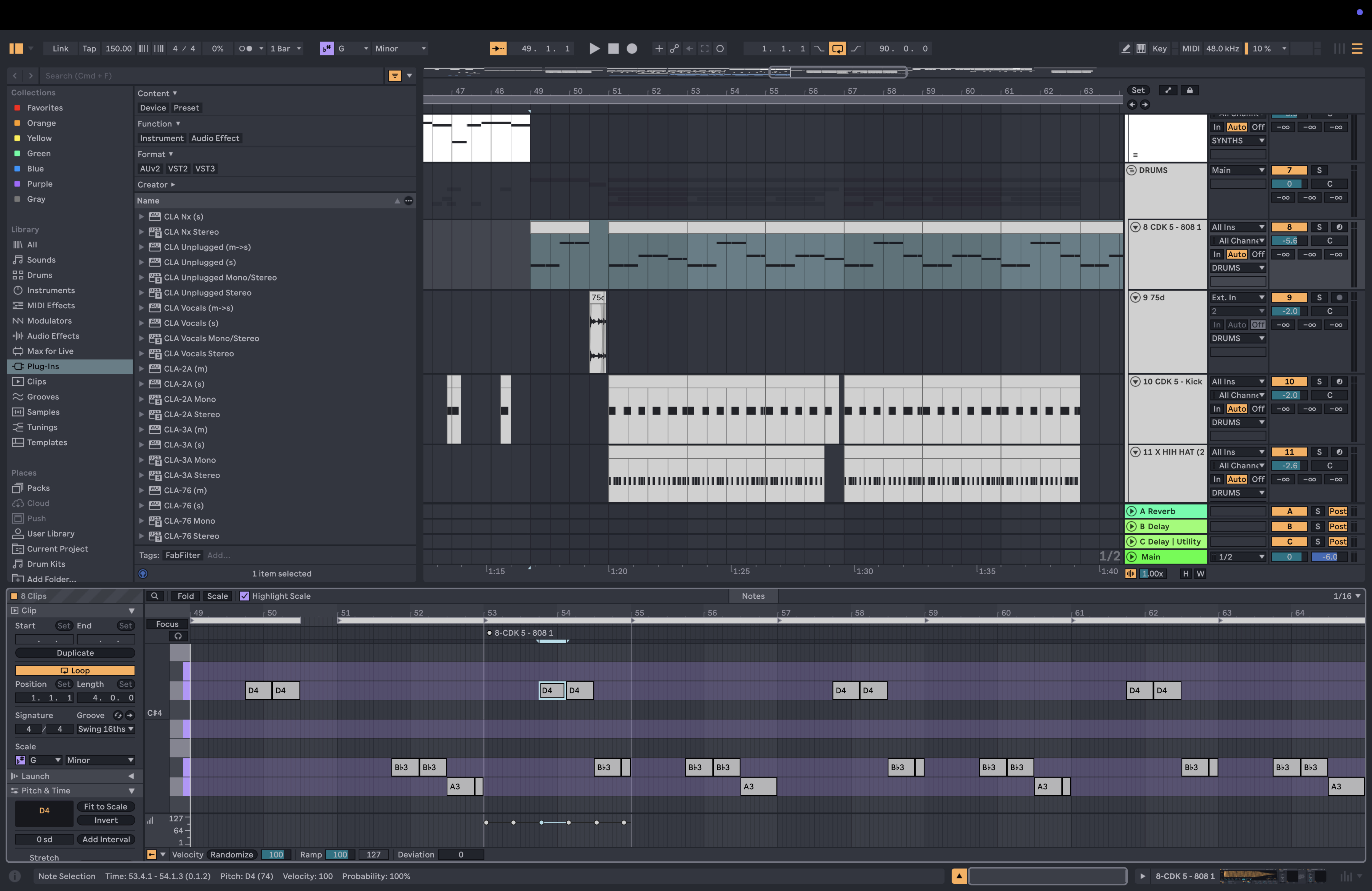Open the Plug-Ins browser category

43,367
